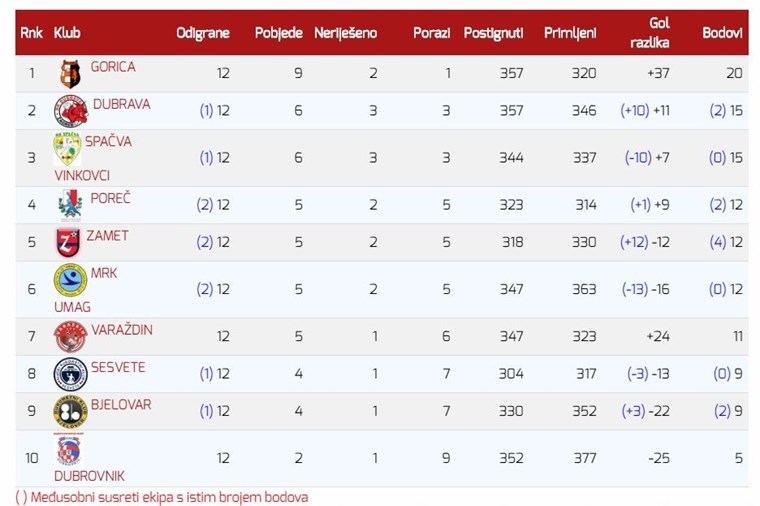Click the Bjelovar club badge
The height and width of the screenshot is (506, 760).
pyautogui.click(x=70, y=411)
